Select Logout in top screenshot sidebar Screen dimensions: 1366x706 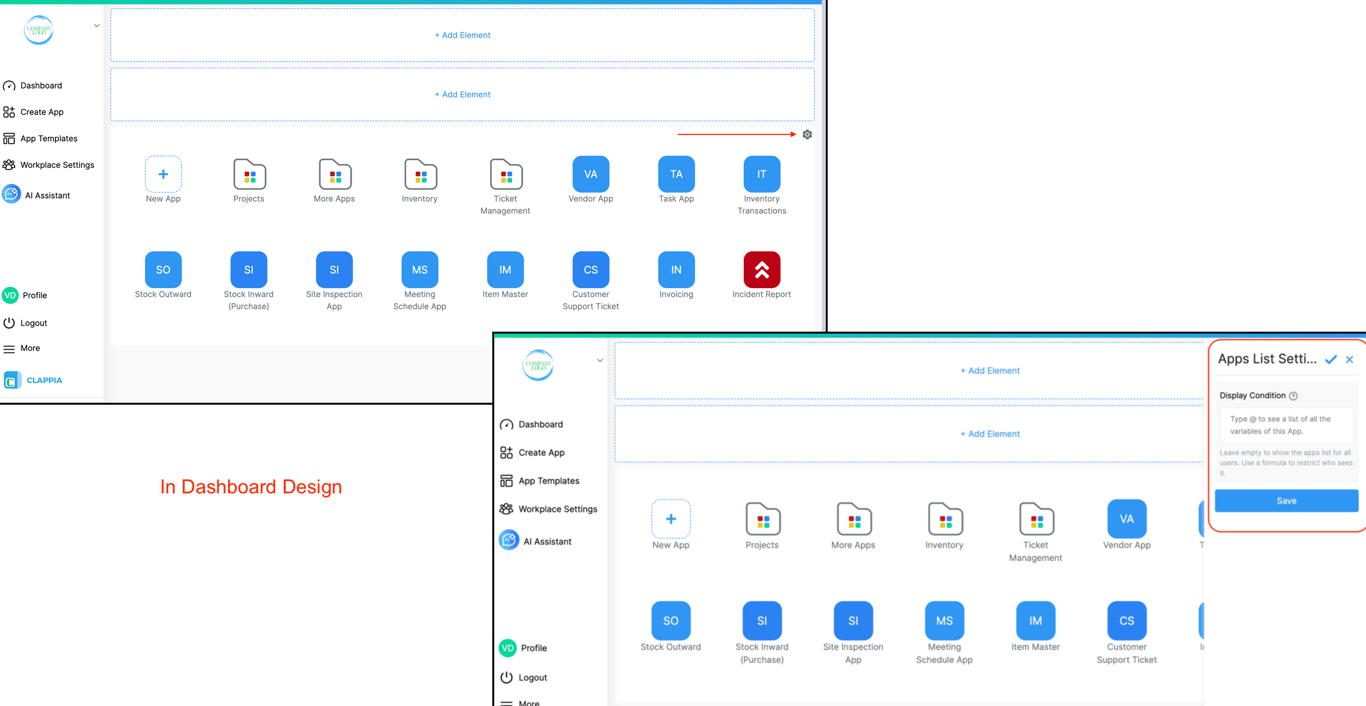click(25, 323)
